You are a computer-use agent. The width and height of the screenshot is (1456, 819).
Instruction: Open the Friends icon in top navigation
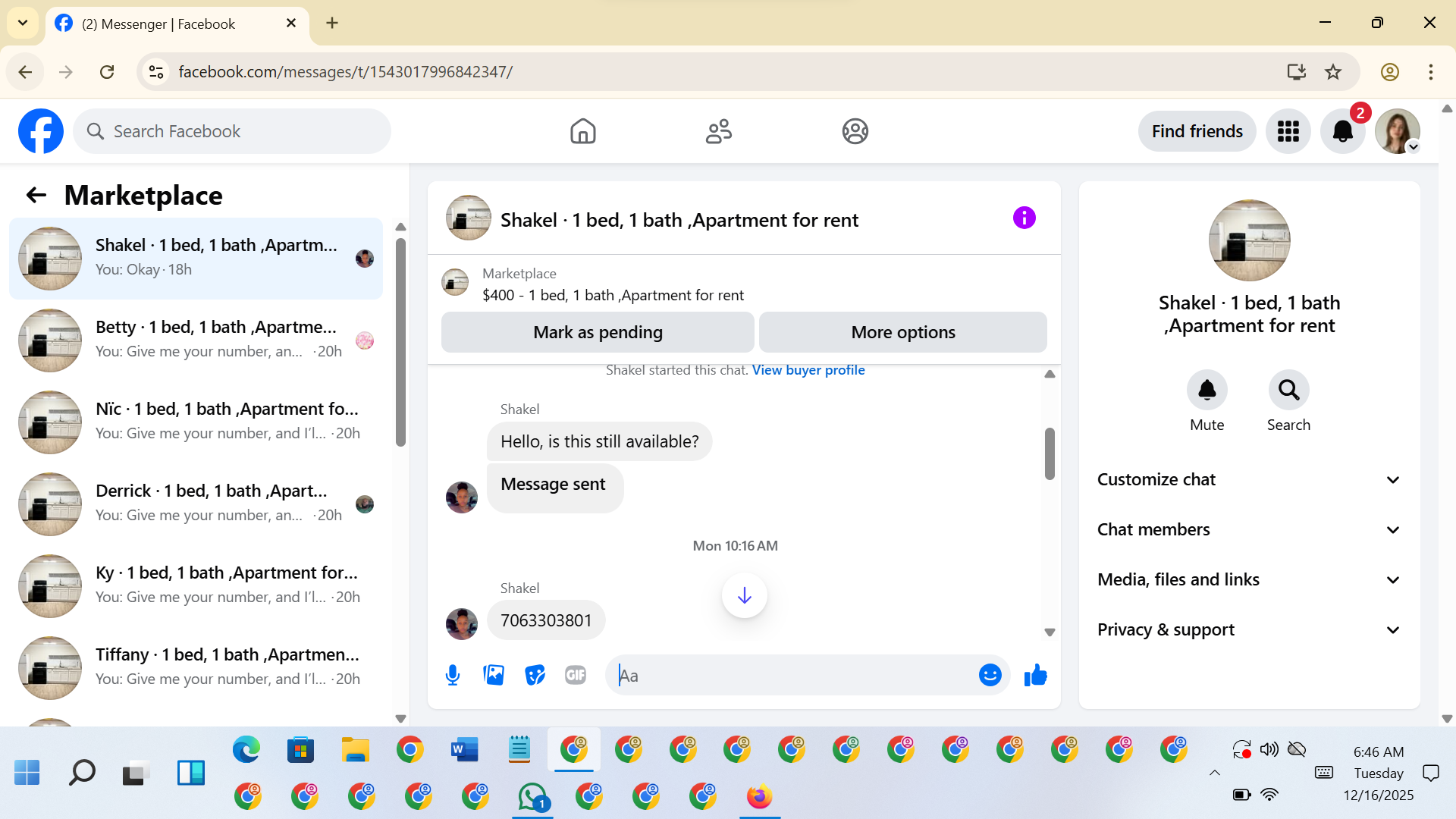tap(719, 131)
